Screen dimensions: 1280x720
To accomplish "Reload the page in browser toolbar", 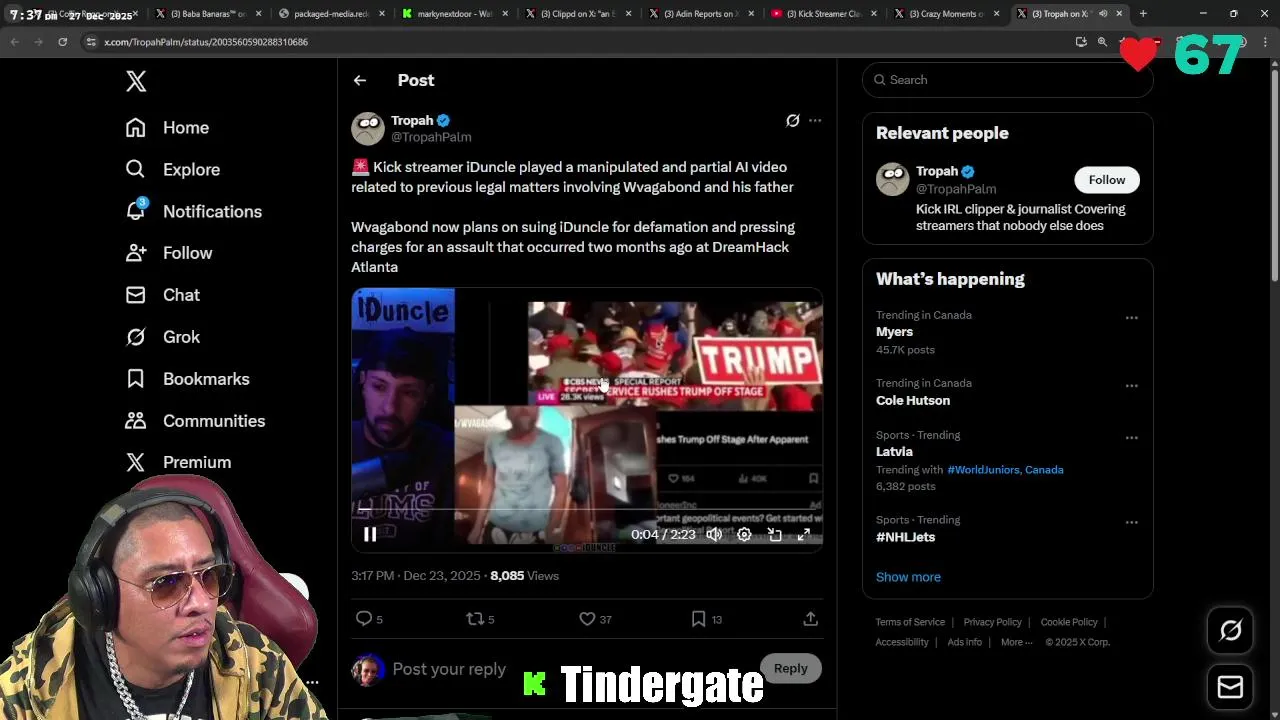I will point(62,42).
